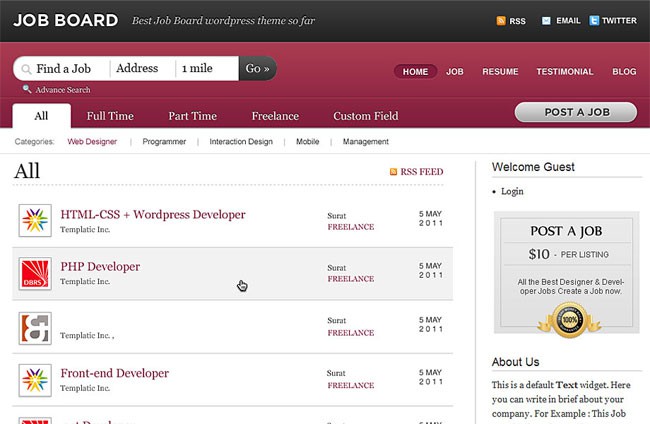Click the logo of the untitled Templatic job
Viewport: 650px width, 424px height.
[x=35, y=328]
